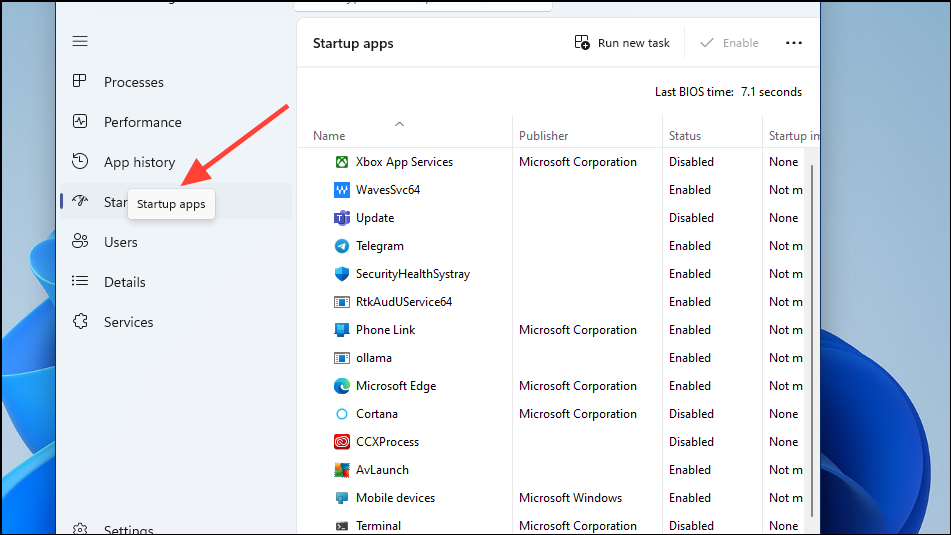Viewport: 951px width, 535px height.
Task: Click the SecurityHealthSystray shield icon
Action: tap(342, 274)
